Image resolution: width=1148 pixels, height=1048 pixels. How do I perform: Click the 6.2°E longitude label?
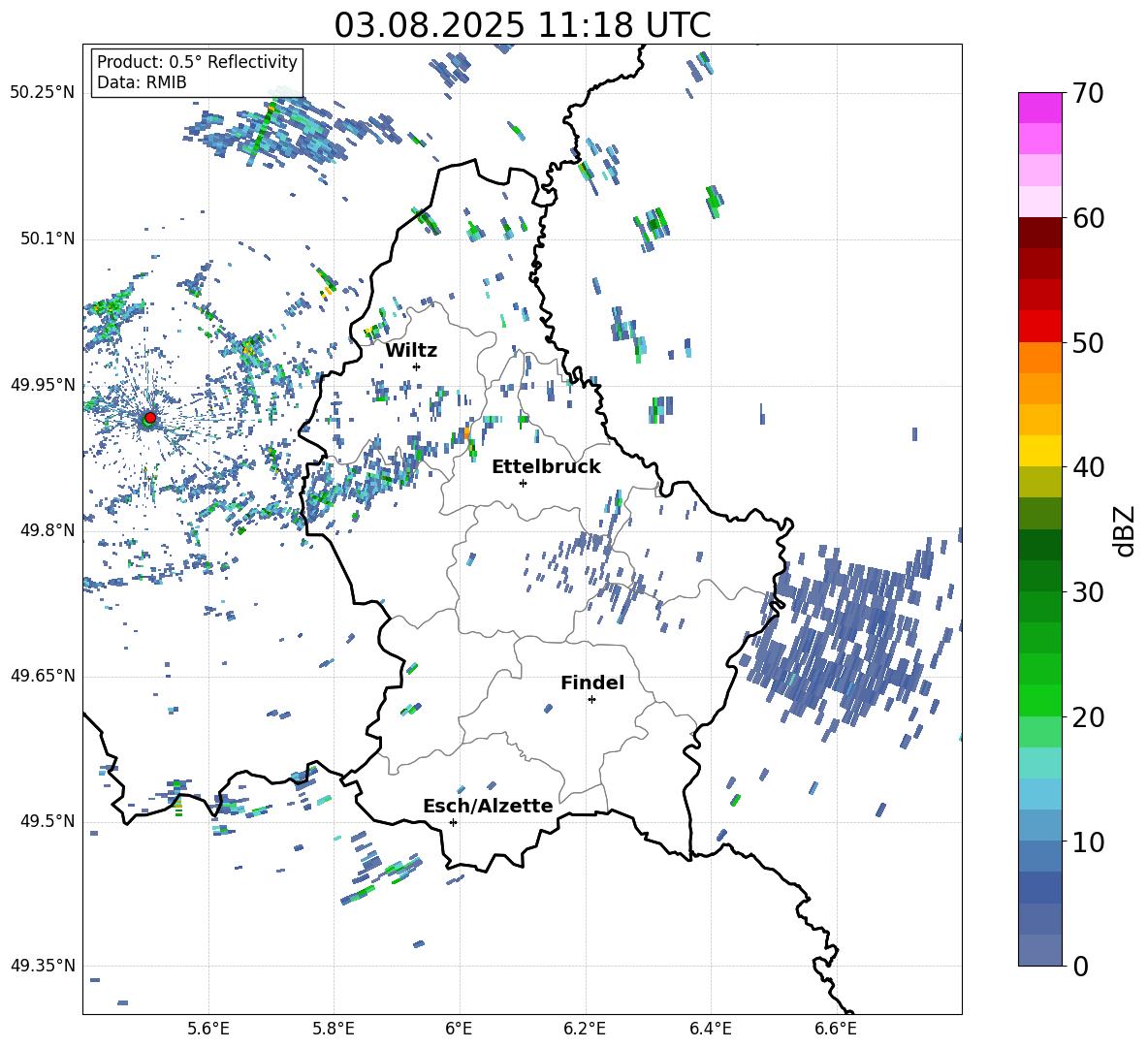tap(585, 1029)
